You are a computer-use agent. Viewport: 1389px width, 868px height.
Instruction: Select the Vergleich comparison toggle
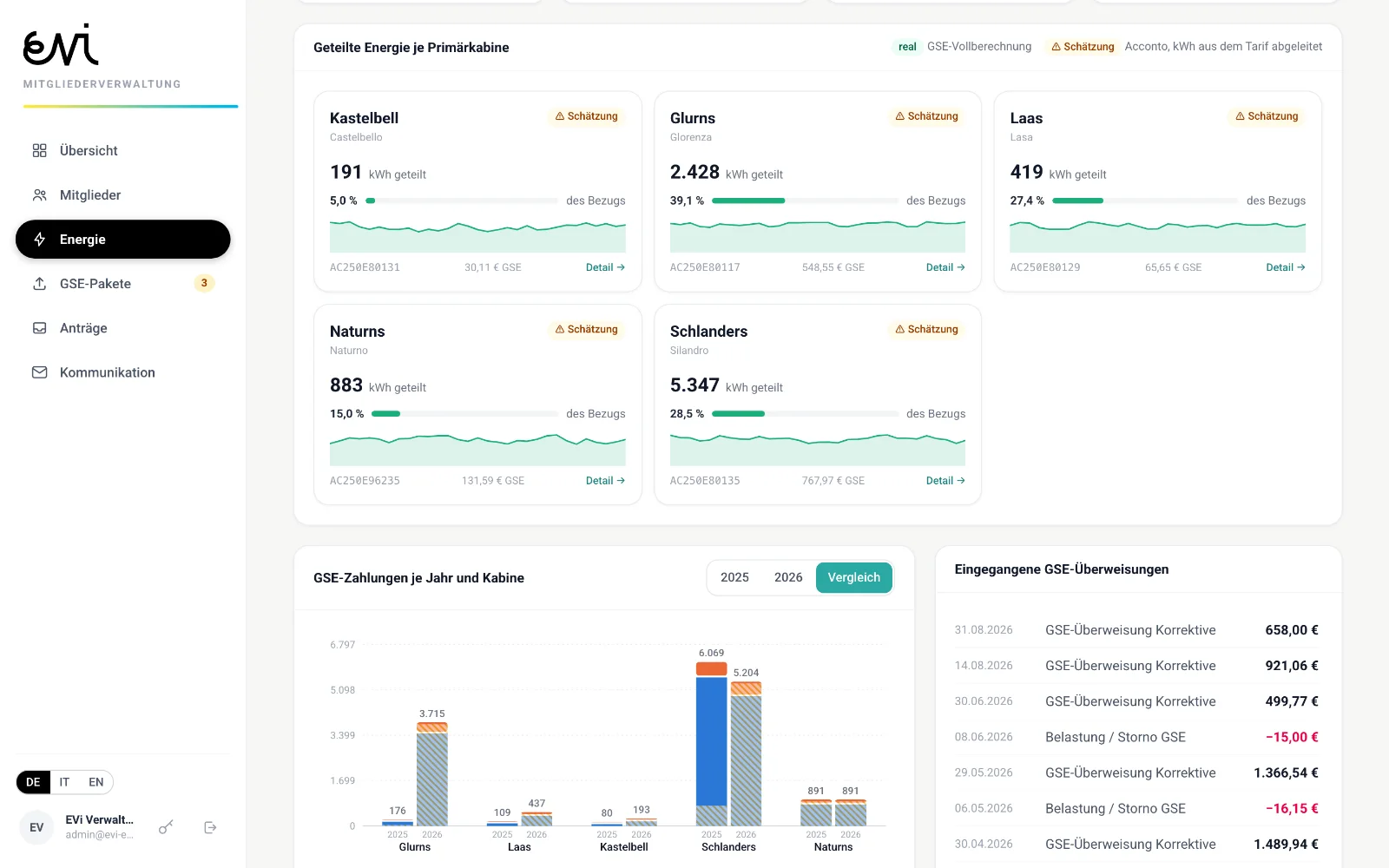[x=854, y=577]
